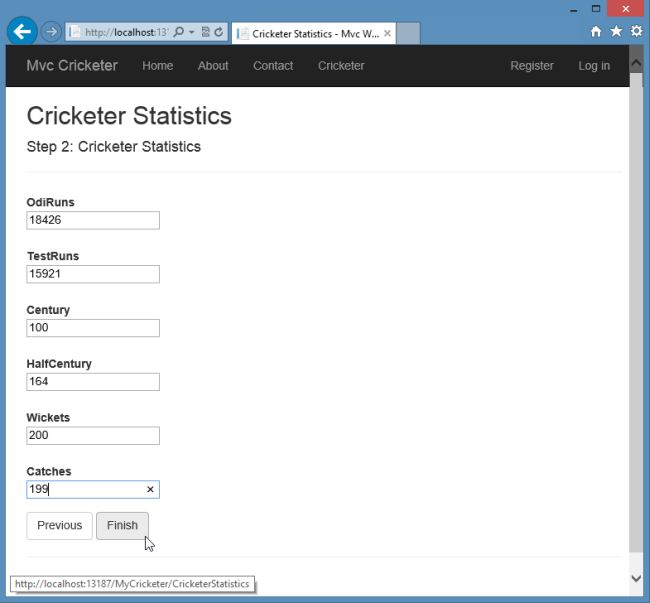Viewport: 650px width, 603px height.
Task: Click the Previous button
Action: click(60, 526)
